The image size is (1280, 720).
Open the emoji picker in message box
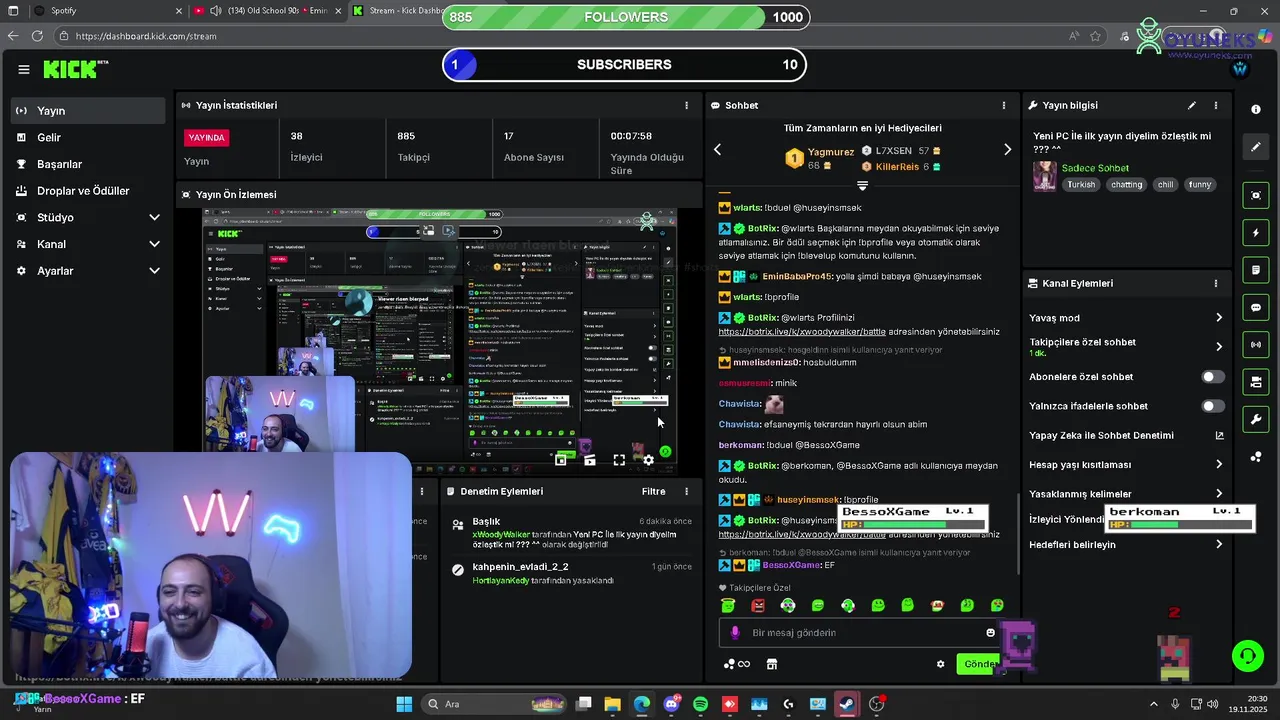click(x=991, y=633)
